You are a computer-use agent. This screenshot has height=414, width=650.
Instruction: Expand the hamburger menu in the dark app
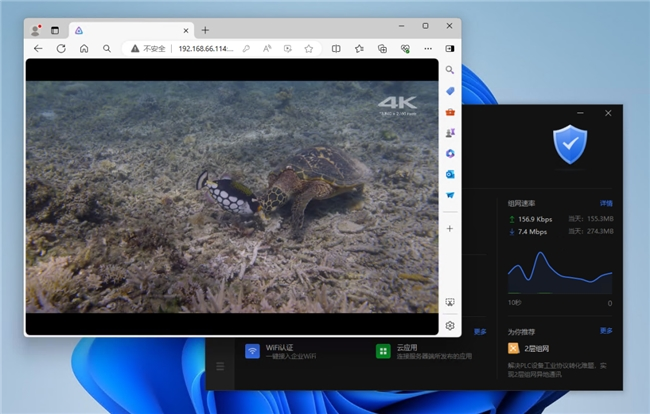click(220, 367)
